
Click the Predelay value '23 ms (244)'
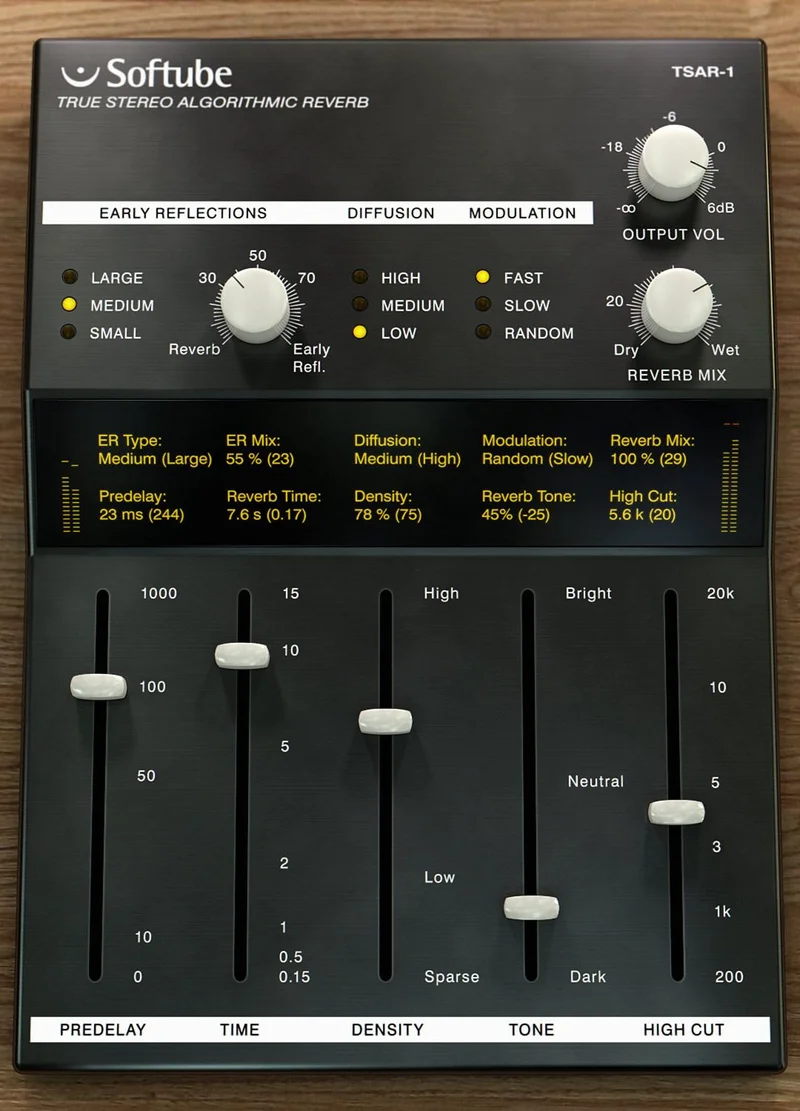coord(142,514)
